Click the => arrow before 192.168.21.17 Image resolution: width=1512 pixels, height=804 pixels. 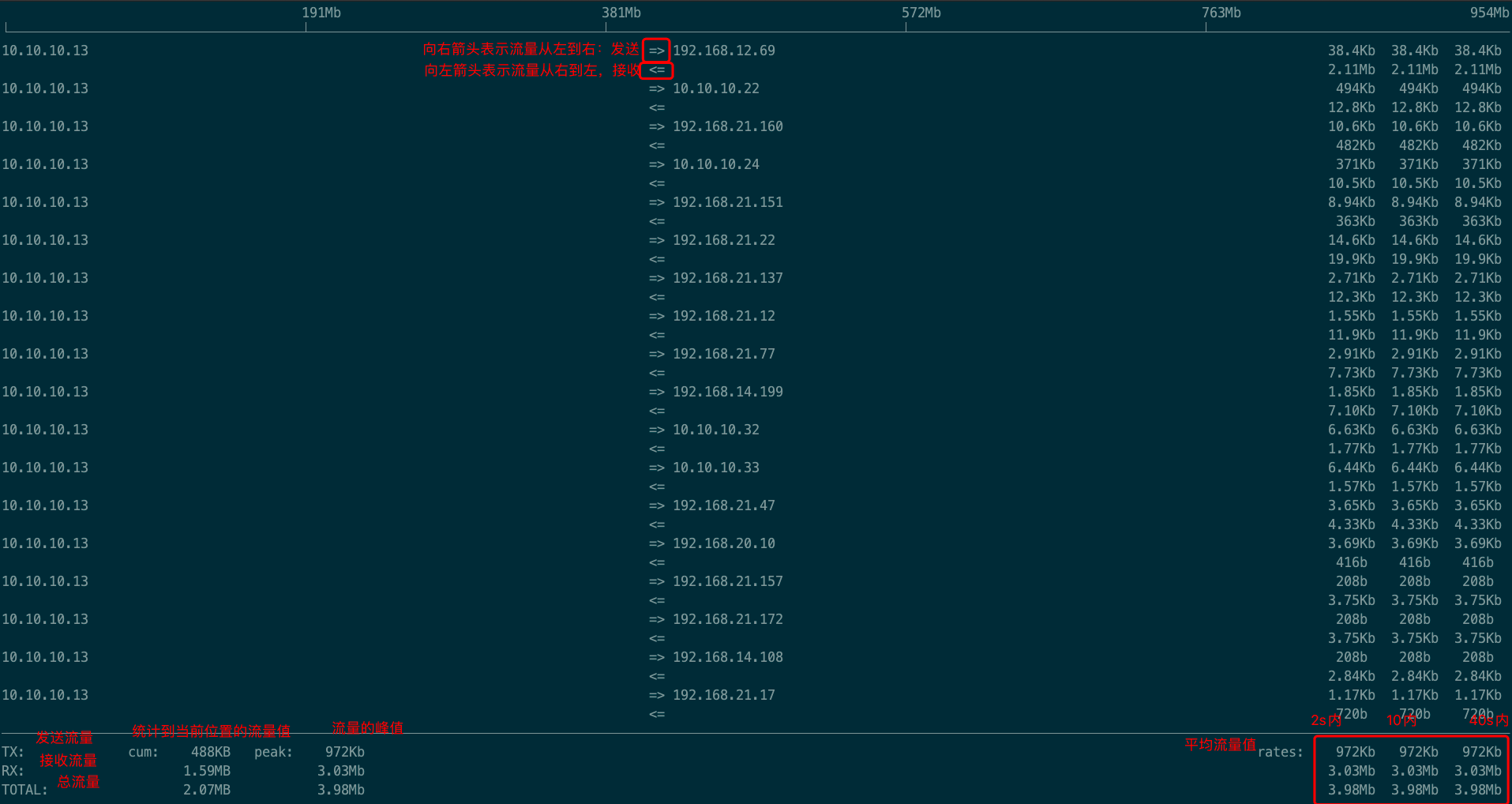[657, 695]
